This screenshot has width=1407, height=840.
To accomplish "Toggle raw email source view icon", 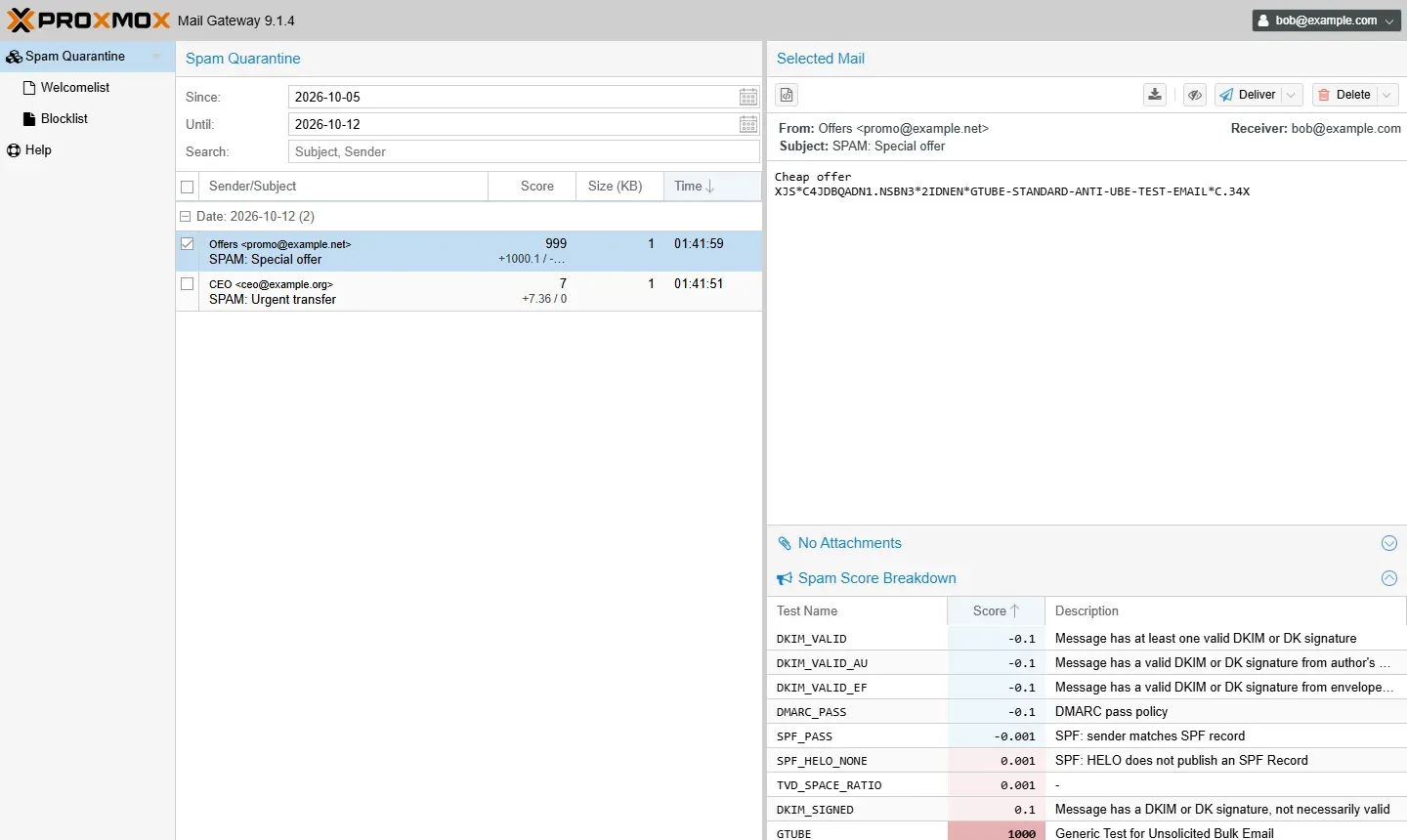I will pyautogui.click(x=788, y=95).
